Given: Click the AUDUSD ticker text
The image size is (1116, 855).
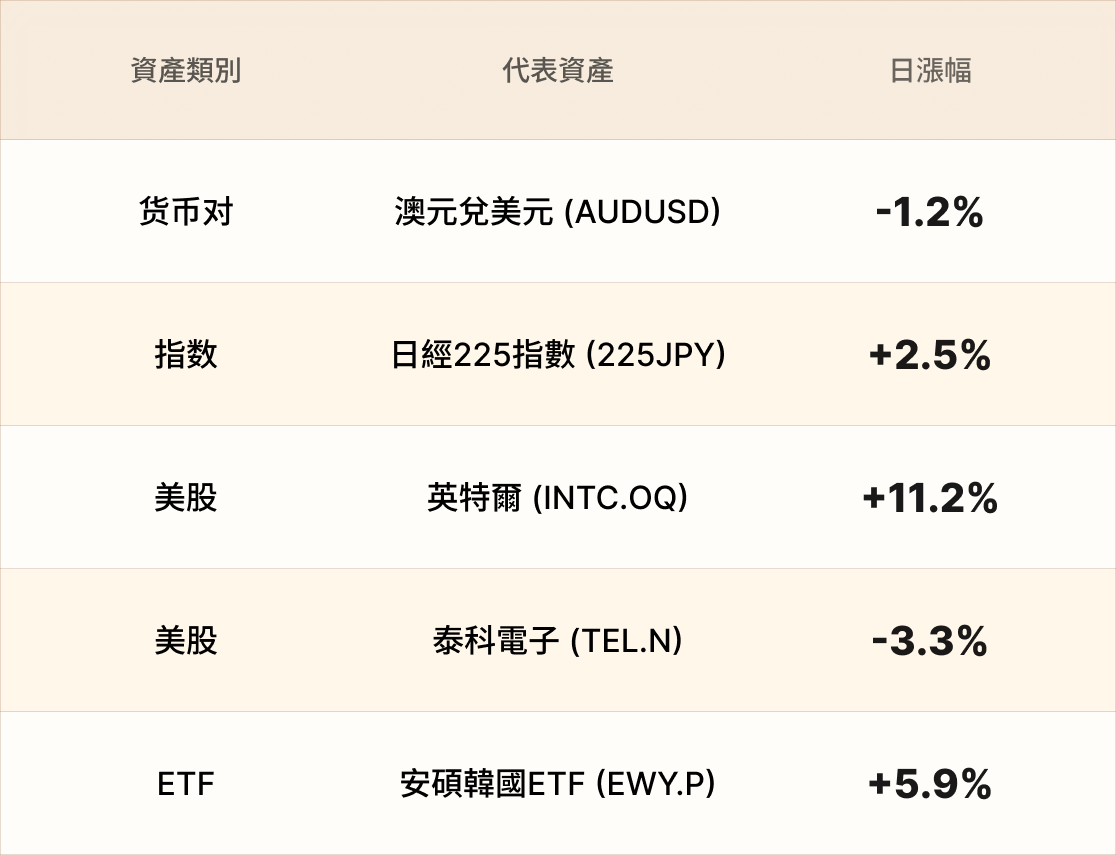Looking at the screenshot, I should (x=643, y=211).
